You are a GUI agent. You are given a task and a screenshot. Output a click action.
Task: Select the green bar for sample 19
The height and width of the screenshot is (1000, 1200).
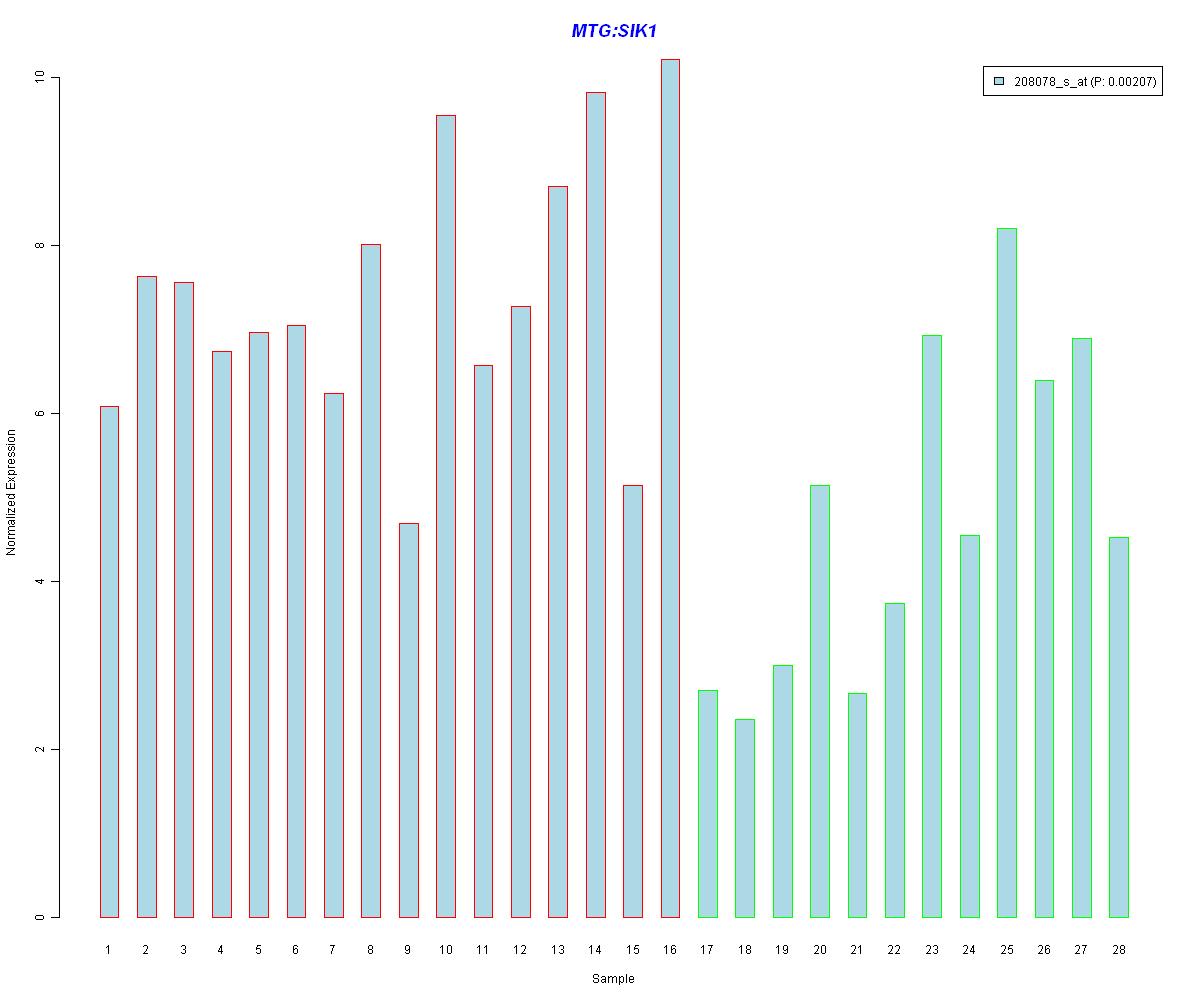782,791
